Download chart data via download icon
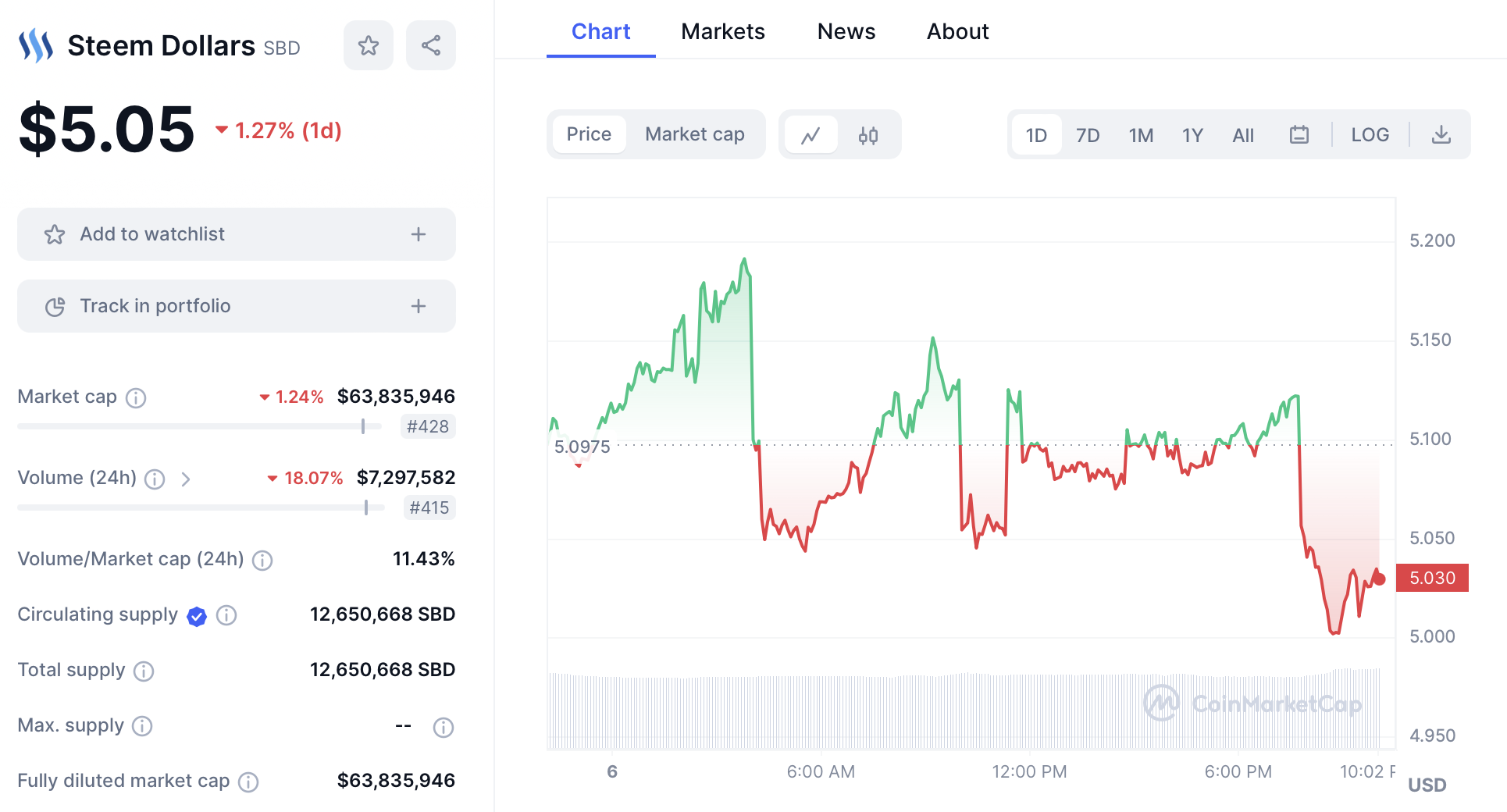The height and width of the screenshot is (812, 1507). [1441, 135]
